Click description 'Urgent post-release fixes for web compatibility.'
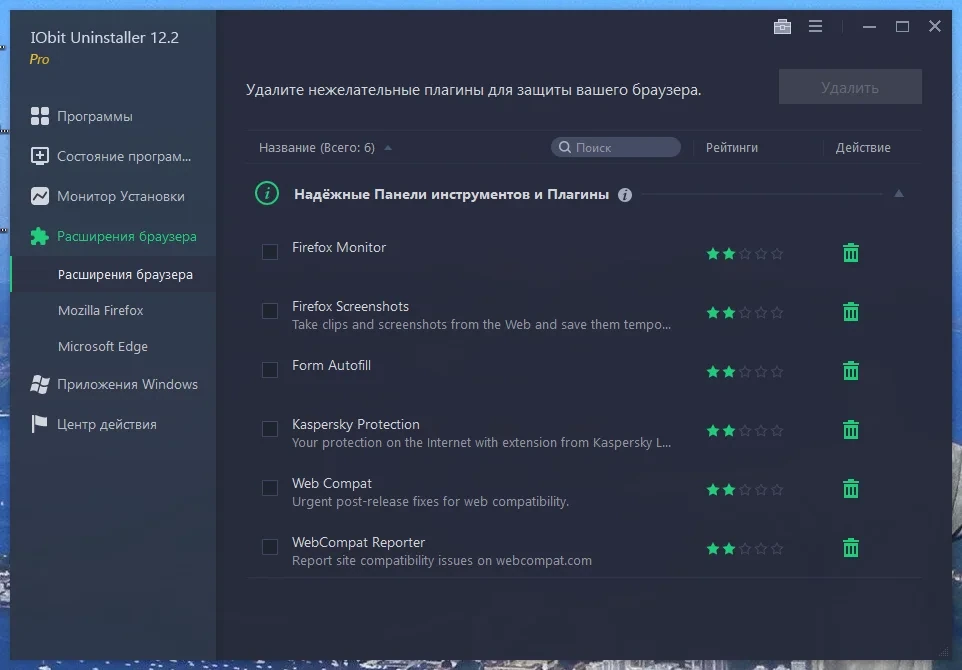 pos(430,502)
